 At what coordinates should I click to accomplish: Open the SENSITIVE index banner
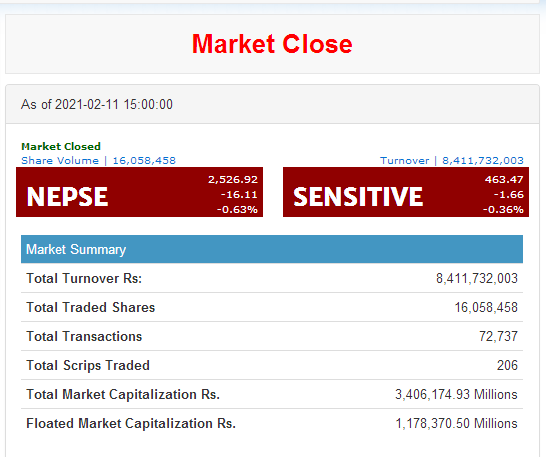click(406, 192)
